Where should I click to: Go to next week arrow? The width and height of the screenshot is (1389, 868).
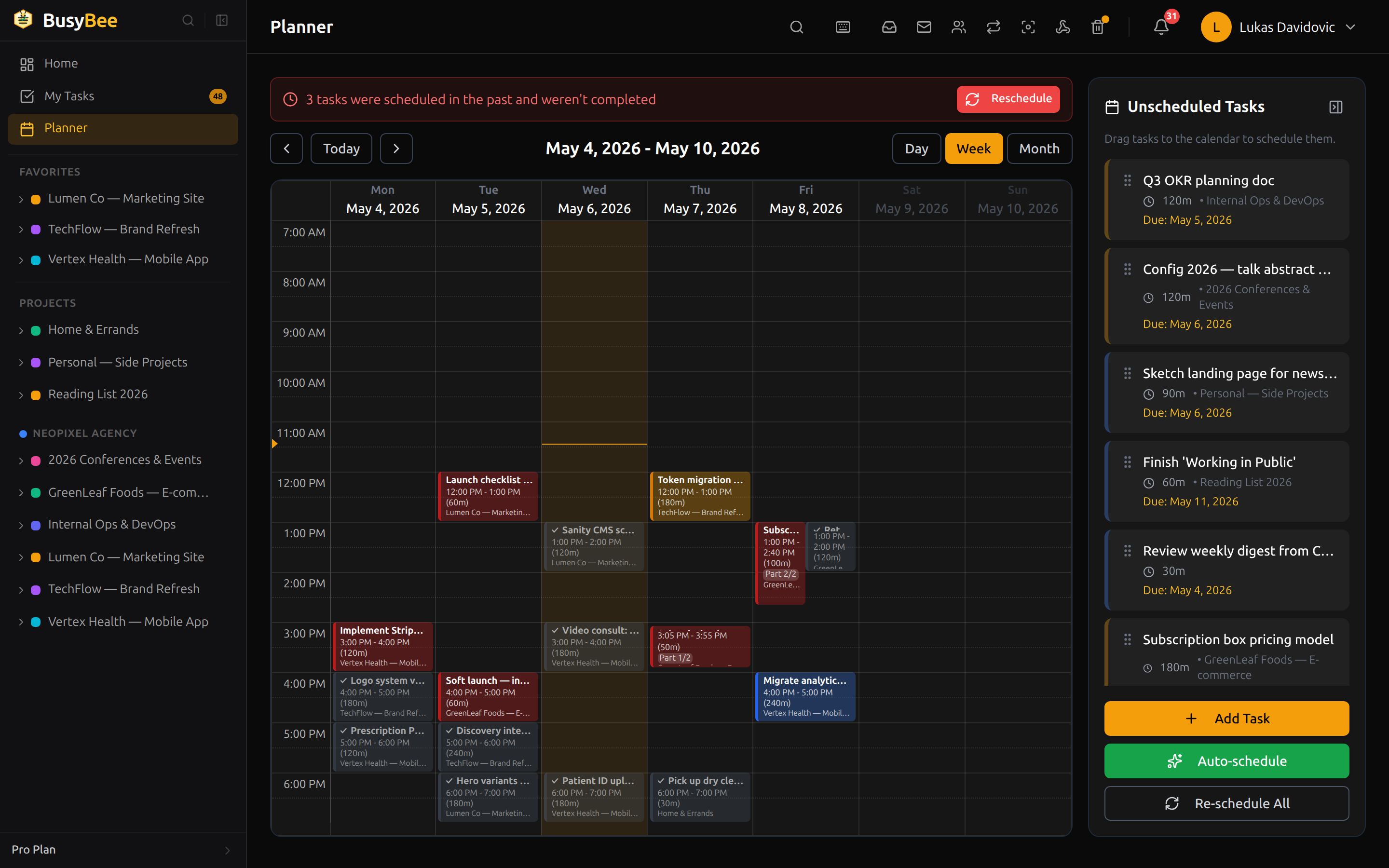396,149
